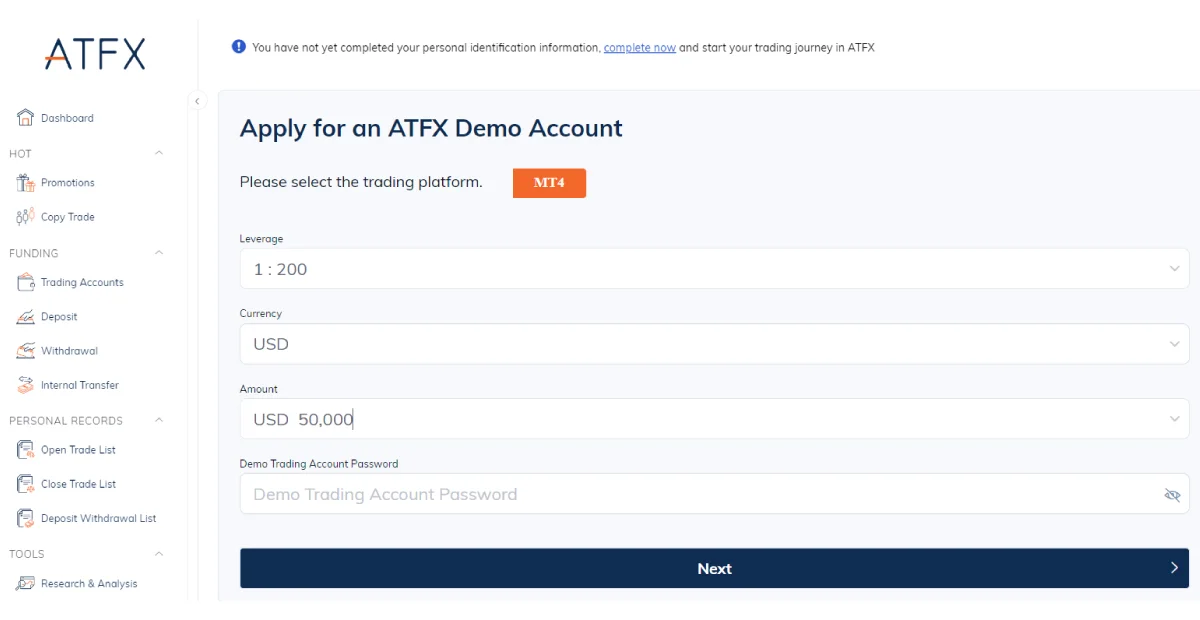Open Copy Trade
The image size is (1200, 620).
pos(24,216)
